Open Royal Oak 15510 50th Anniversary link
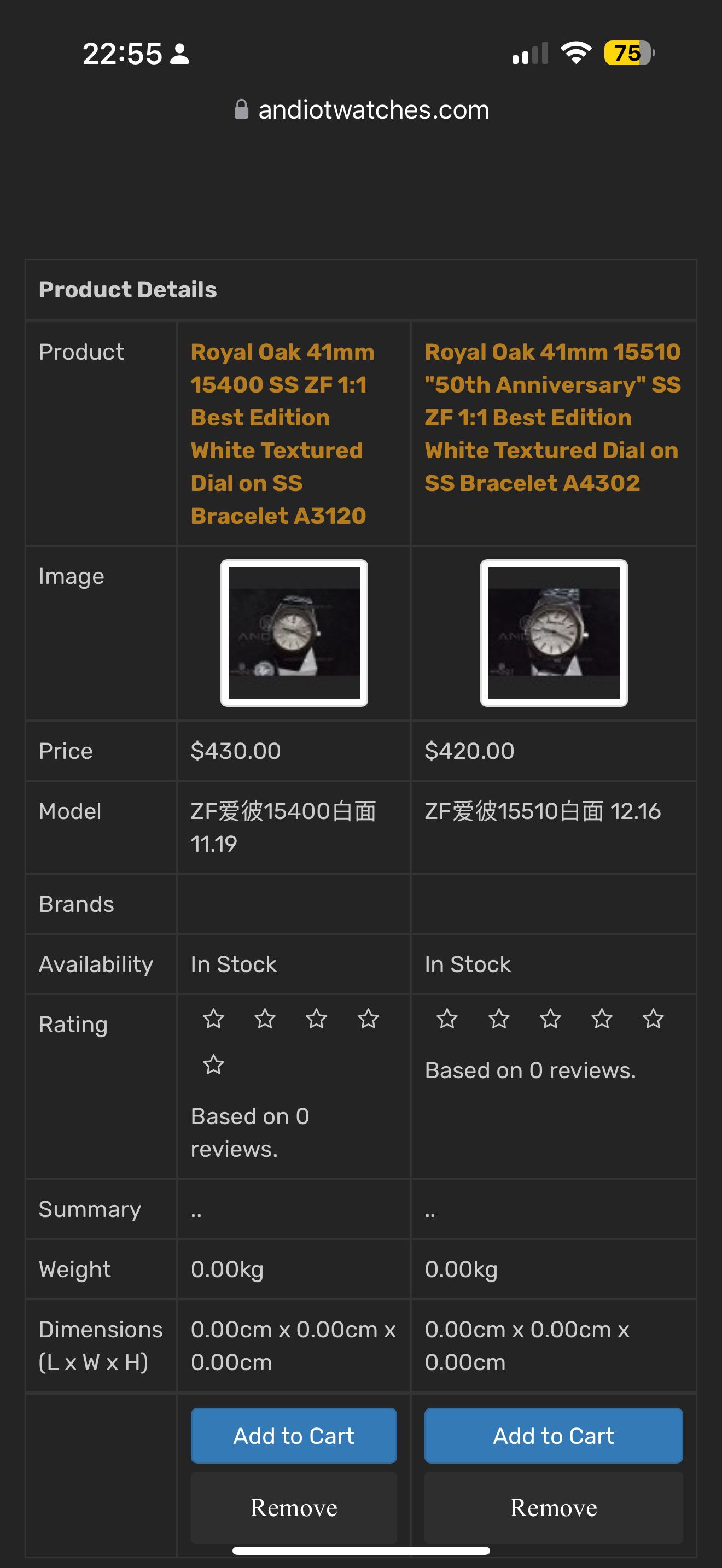This screenshot has width=722, height=1568. click(553, 417)
